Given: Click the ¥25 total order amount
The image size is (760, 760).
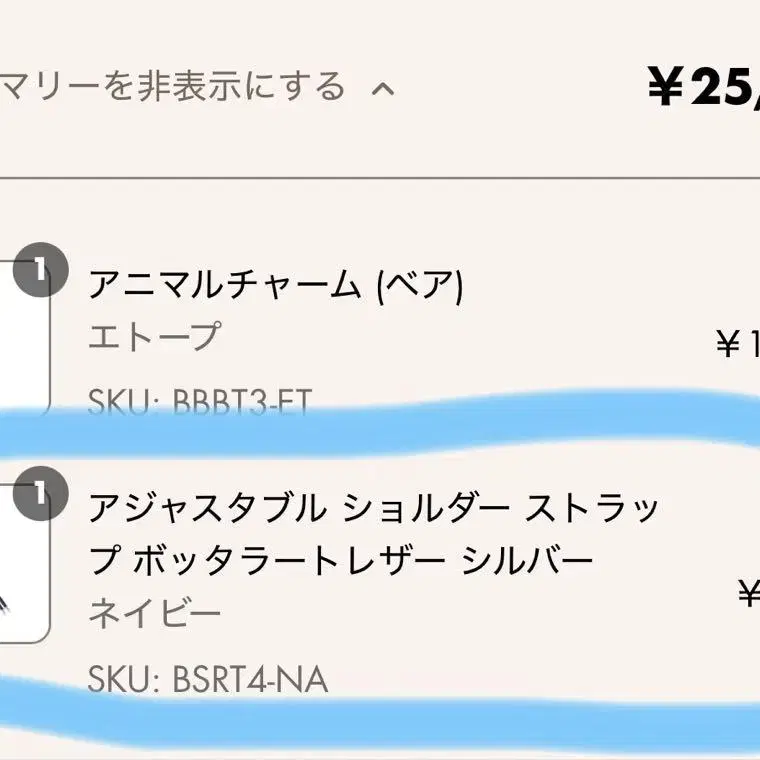Looking at the screenshot, I should point(704,87).
